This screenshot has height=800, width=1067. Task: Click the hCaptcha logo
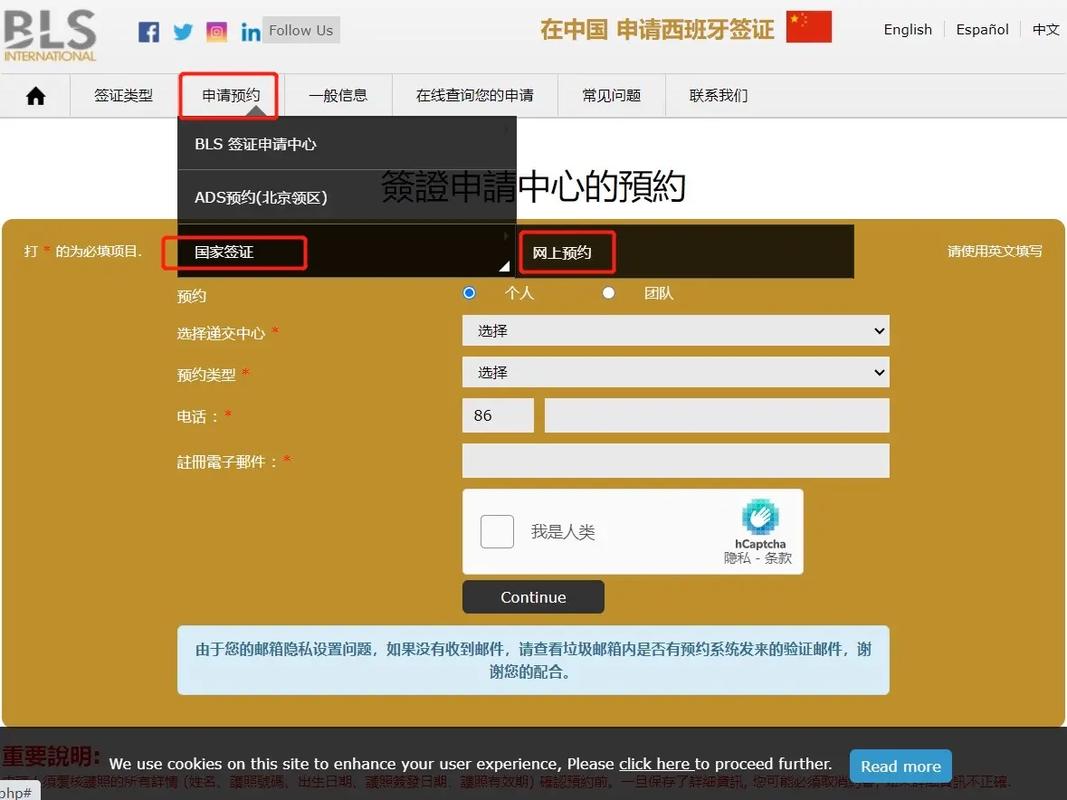[760, 517]
